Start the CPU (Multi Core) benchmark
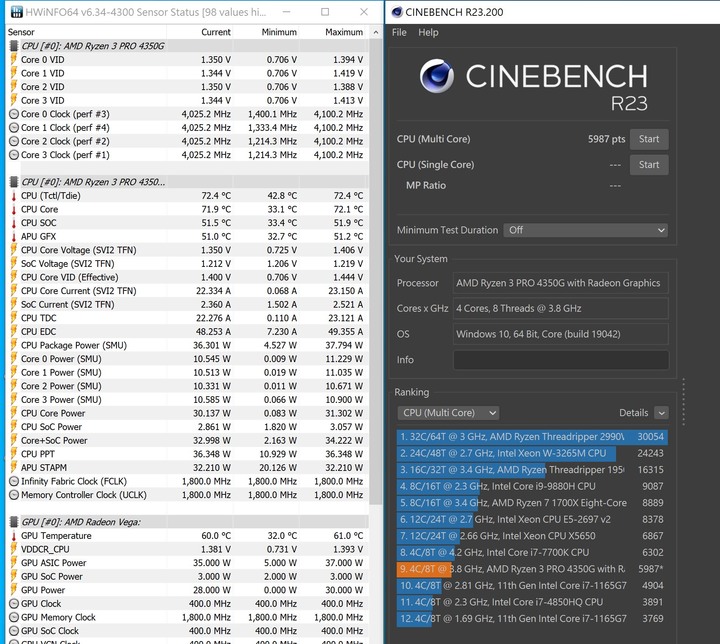Image resolution: width=720 pixels, height=644 pixels. [649, 139]
